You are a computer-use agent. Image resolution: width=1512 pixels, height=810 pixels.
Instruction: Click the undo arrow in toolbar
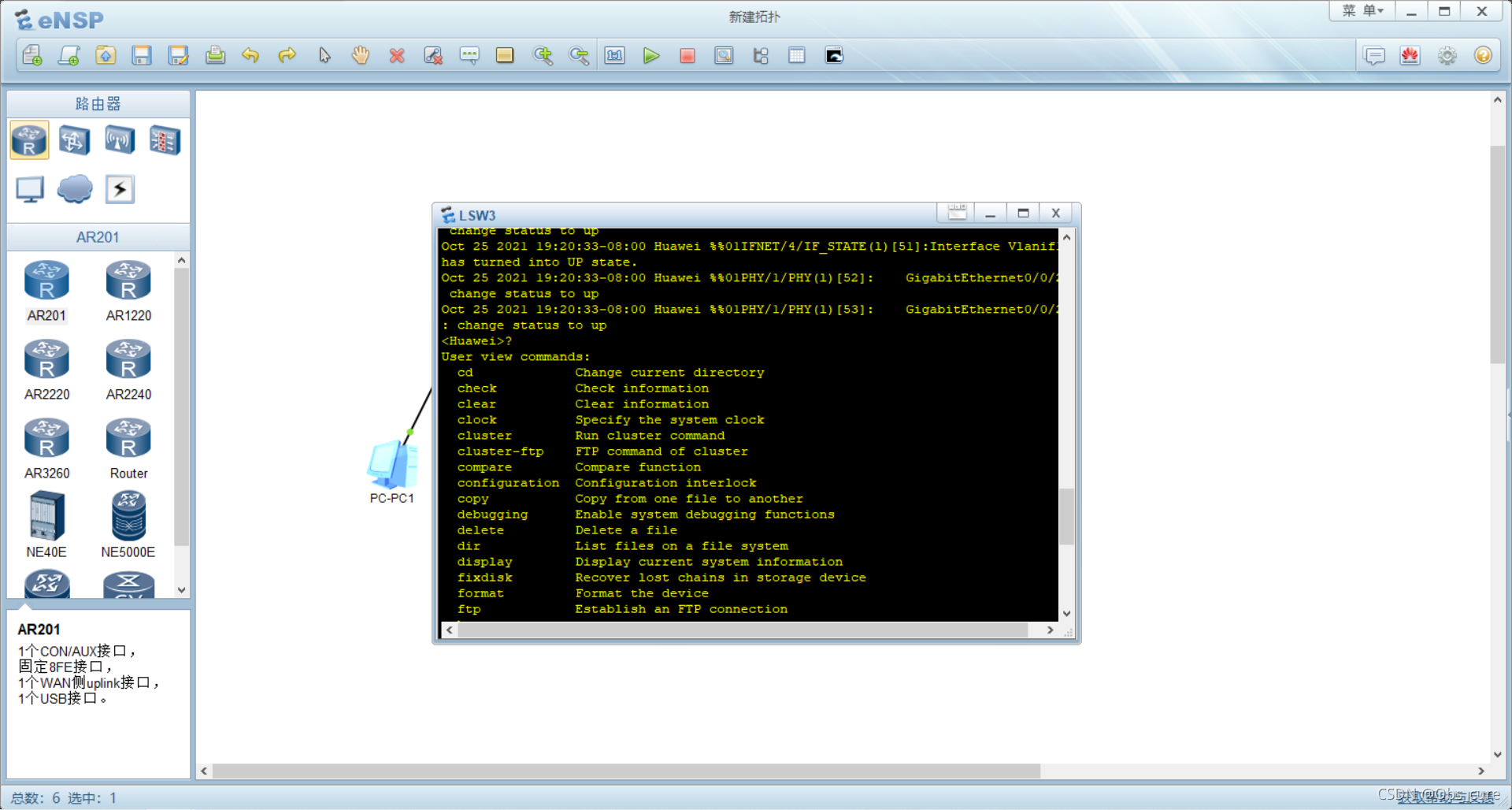(x=250, y=56)
